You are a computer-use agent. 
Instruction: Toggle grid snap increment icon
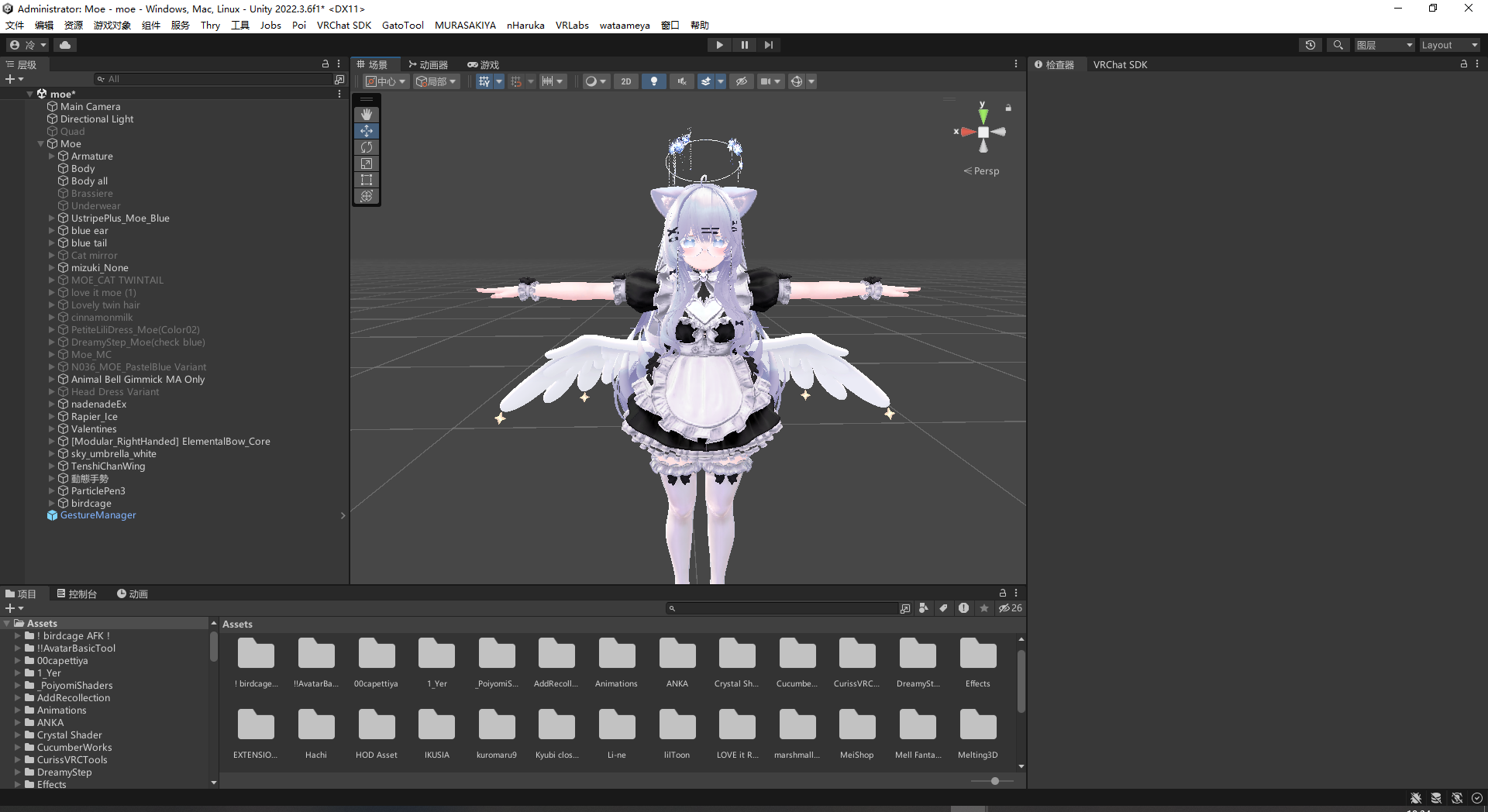[x=516, y=81]
